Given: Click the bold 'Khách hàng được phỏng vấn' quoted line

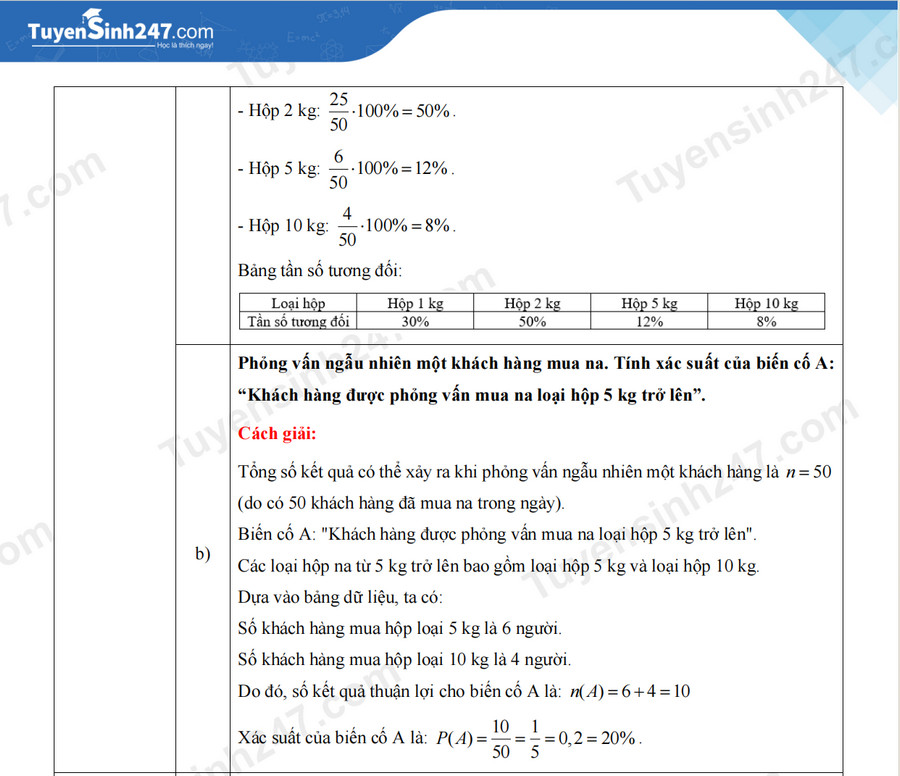Looking at the screenshot, I should 471,395.
